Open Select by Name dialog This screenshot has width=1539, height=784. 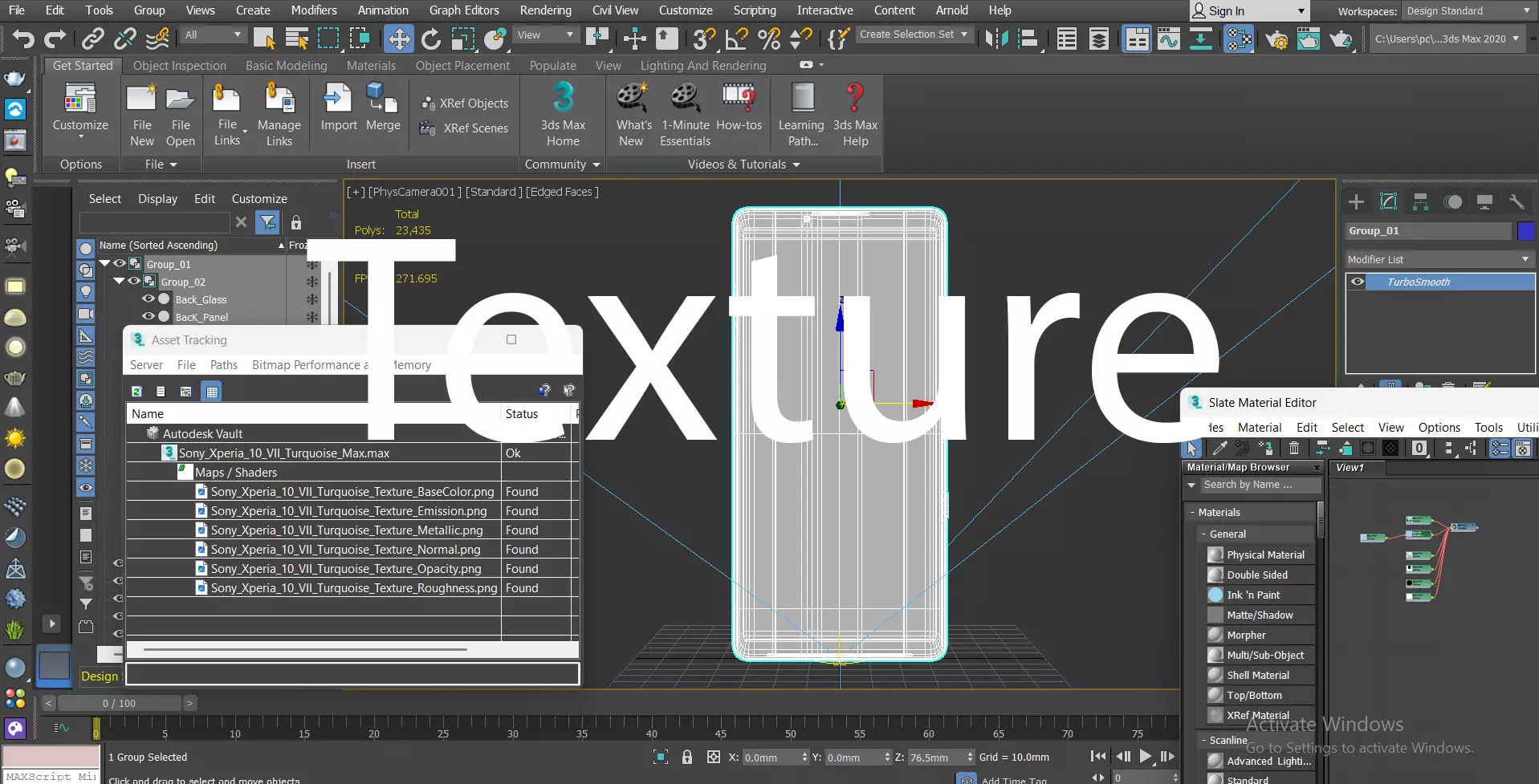[x=296, y=39]
